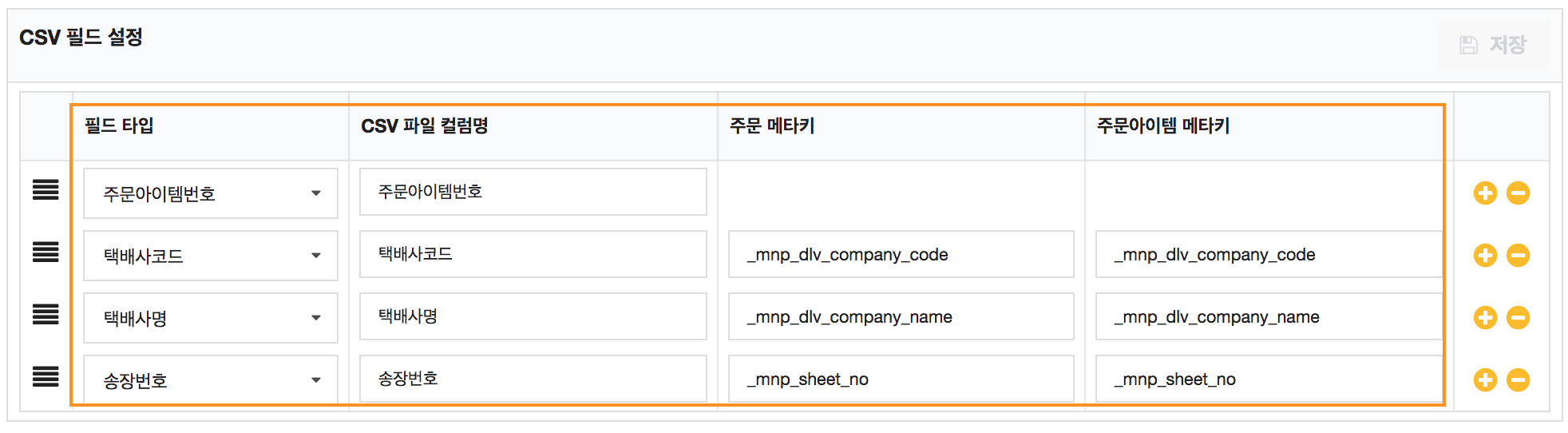Click the plus icon on 송장번호 row
The width and height of the screenshot is (1568, 433).
[1485, 379]
